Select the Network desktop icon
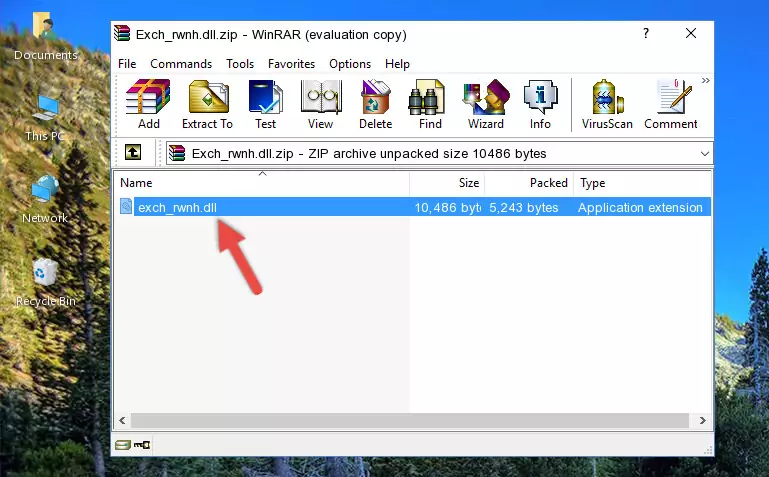 [45, 200]
